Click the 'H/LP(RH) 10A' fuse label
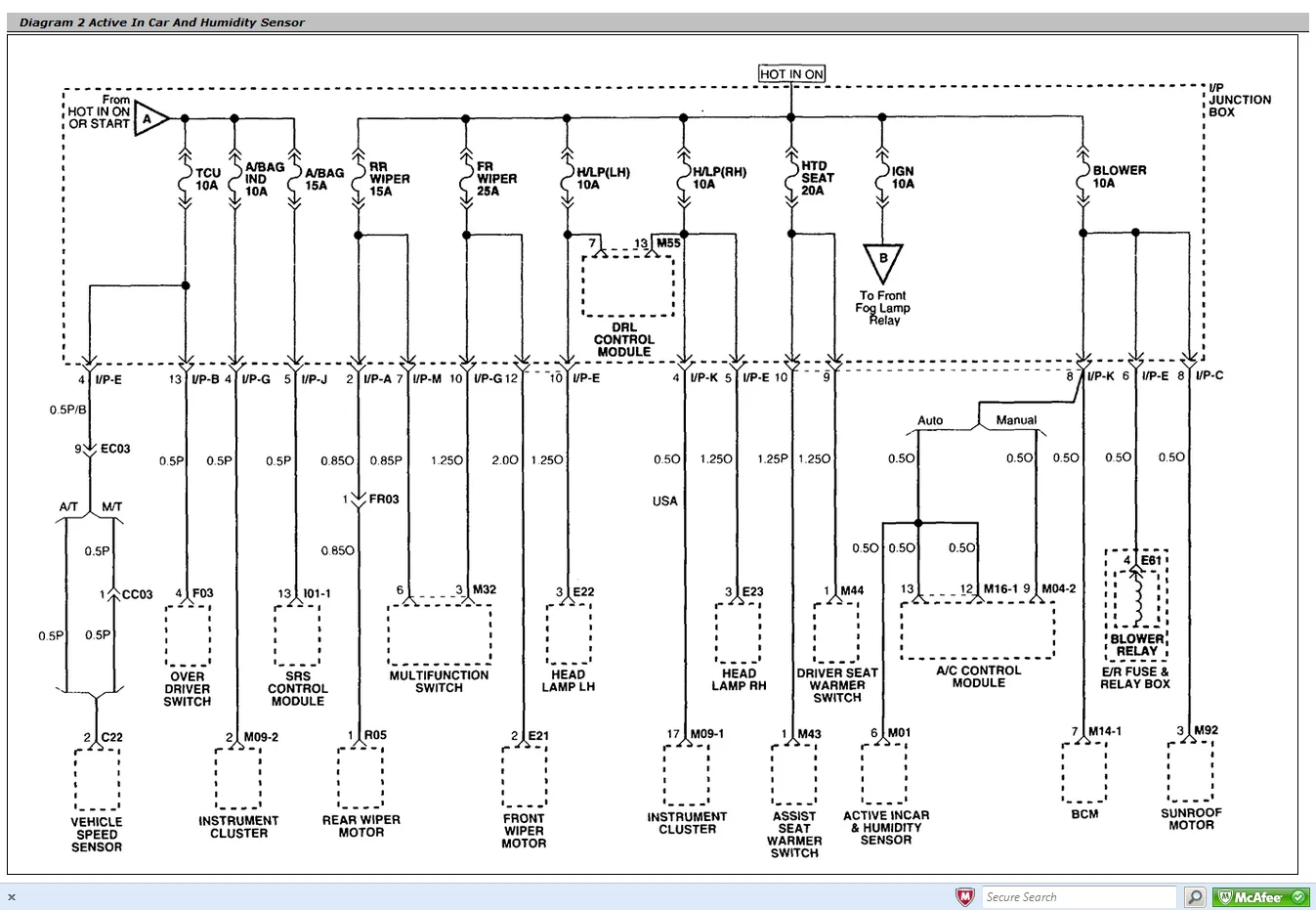The height and width of the screenshot is (910, 1316). pos(719,178)
